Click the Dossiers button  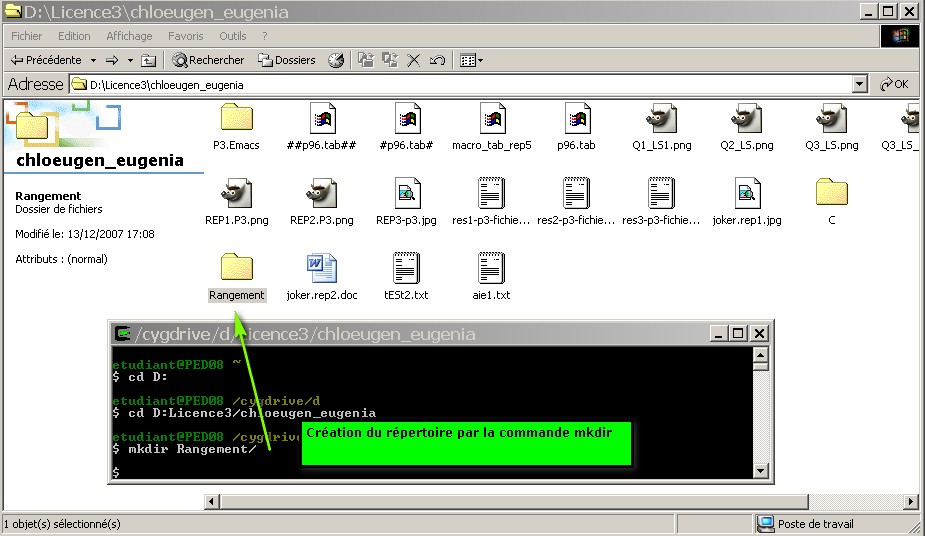pyautogui.click(x=287, y=60)
